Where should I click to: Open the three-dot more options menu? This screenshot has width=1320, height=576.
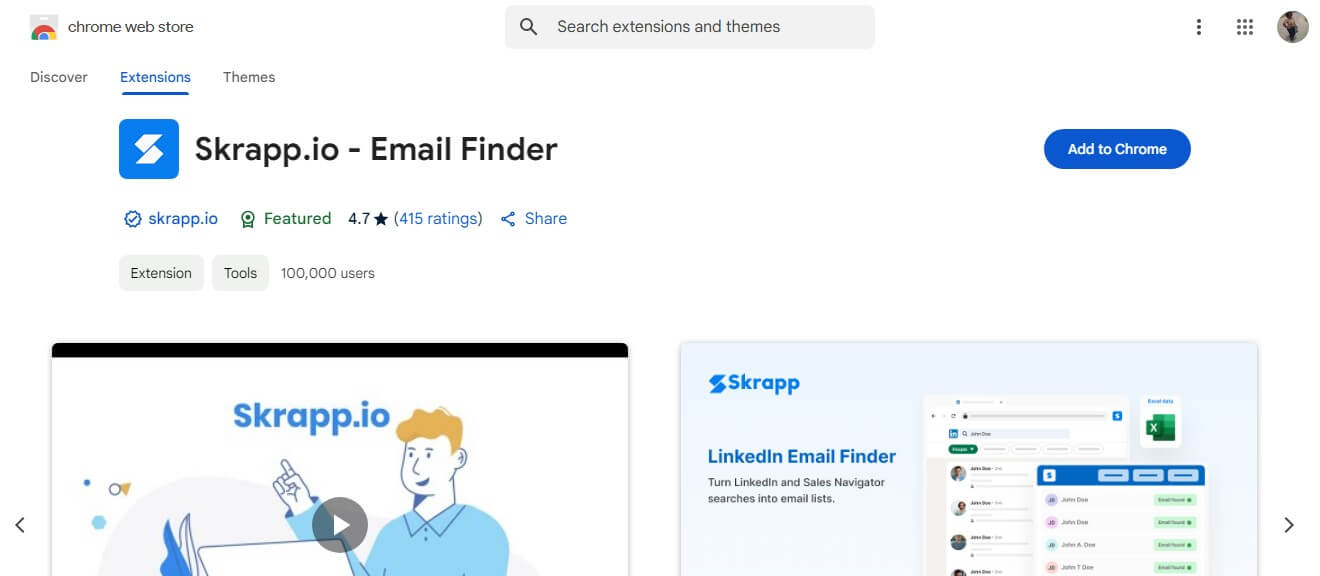click(1199, 27)
